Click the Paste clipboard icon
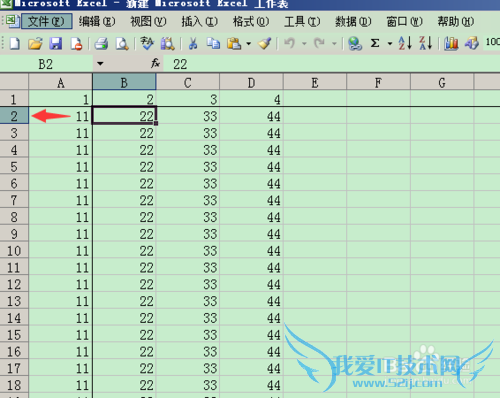This screenshot has width=500, height=398. (234, 43)
